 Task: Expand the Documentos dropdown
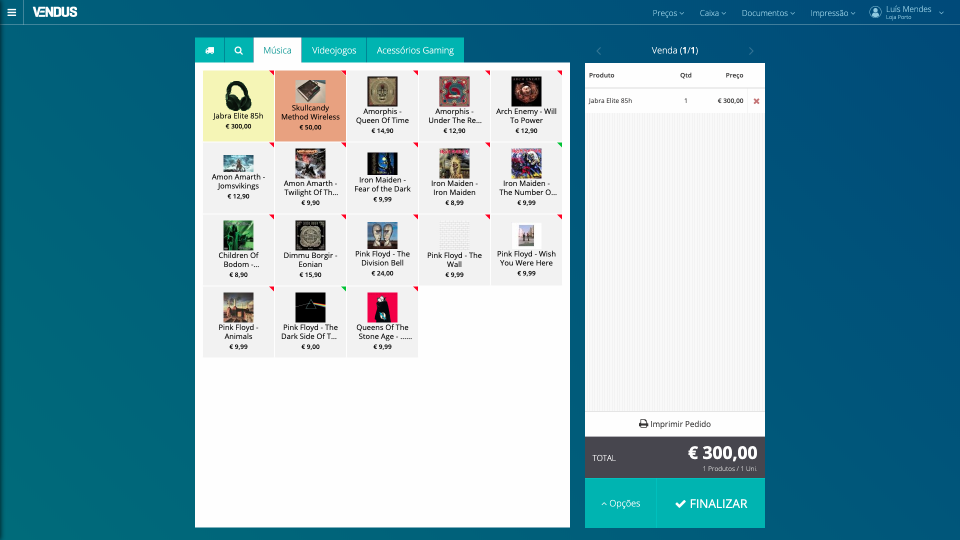click(x=768, y=13)
